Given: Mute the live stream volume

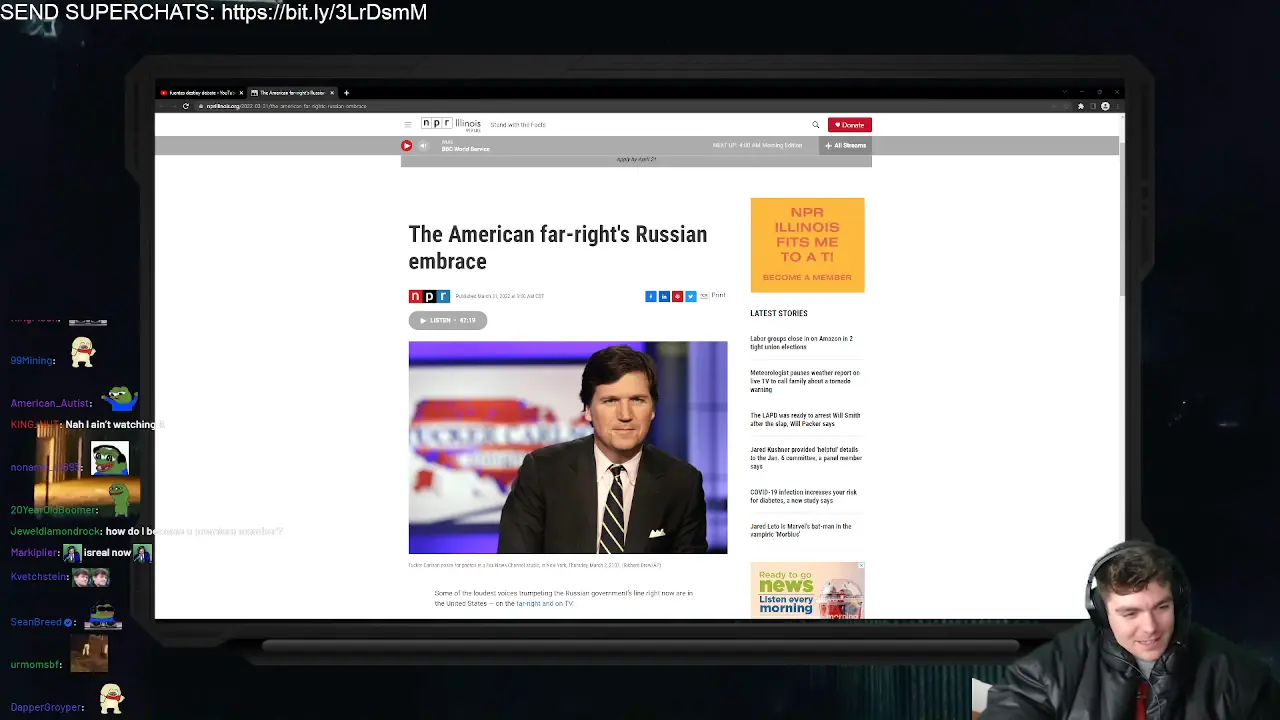Looking at the screenshot, I should (x=423, y=146).
